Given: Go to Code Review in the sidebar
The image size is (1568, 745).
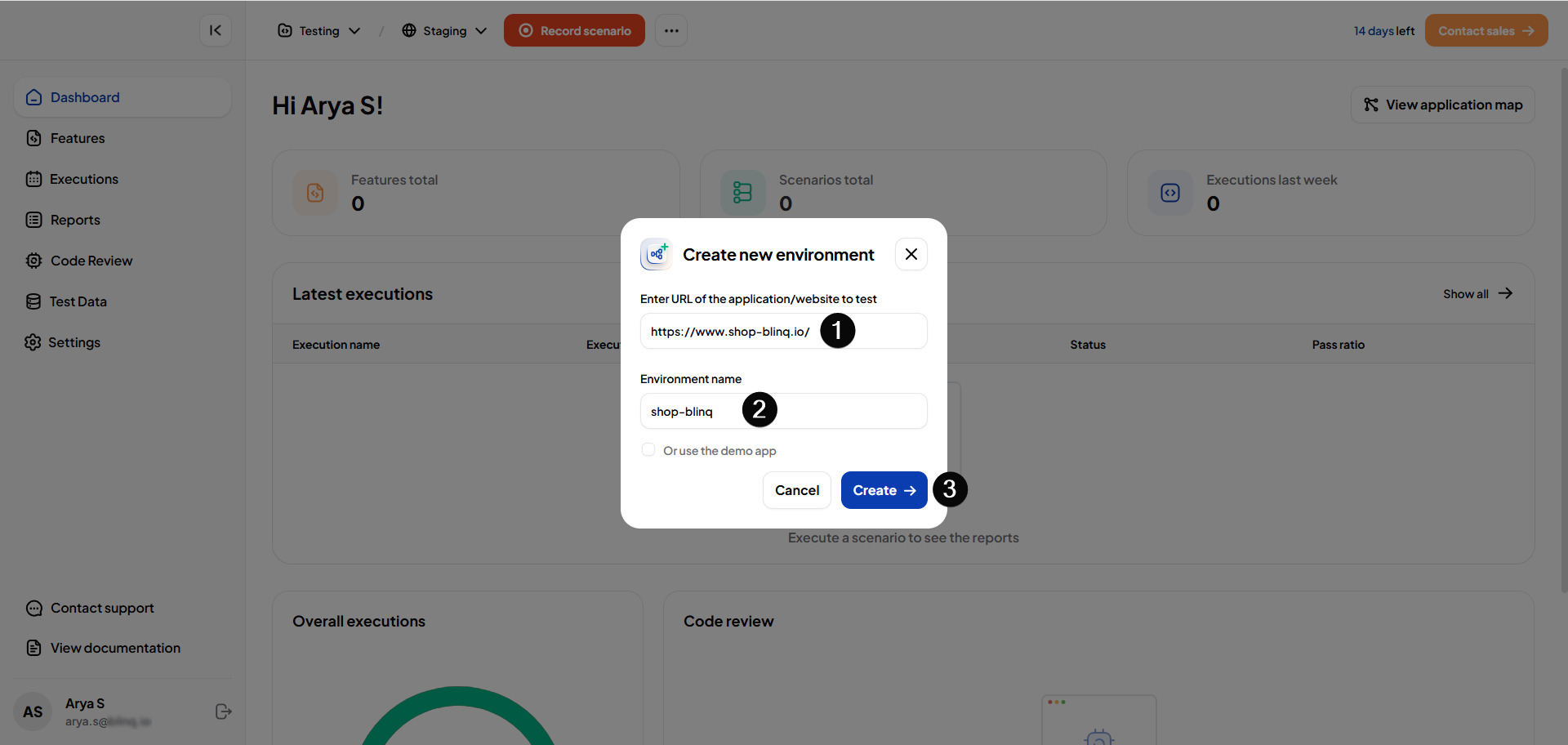Looking at the screenshot, I should 91,261.
